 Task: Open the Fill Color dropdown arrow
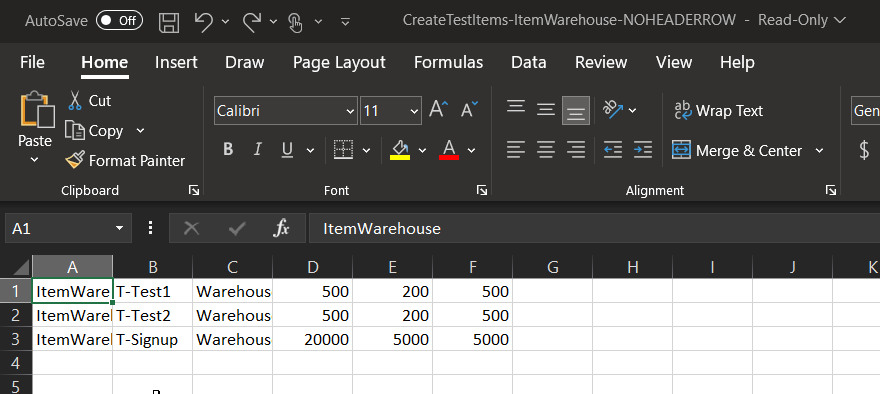423,150
